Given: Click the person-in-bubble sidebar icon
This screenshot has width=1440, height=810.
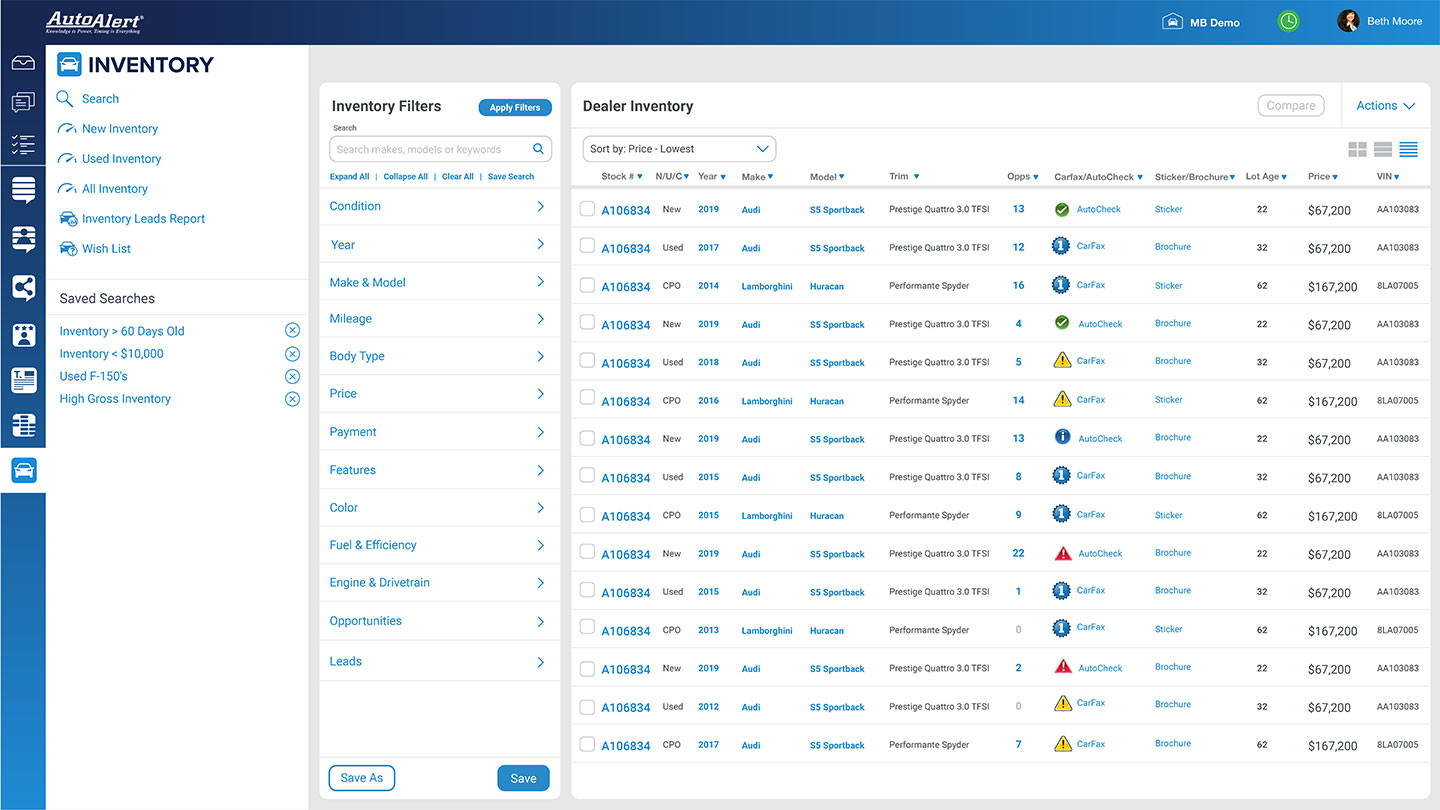Looking at the screenshot, I should coord(23,239).
